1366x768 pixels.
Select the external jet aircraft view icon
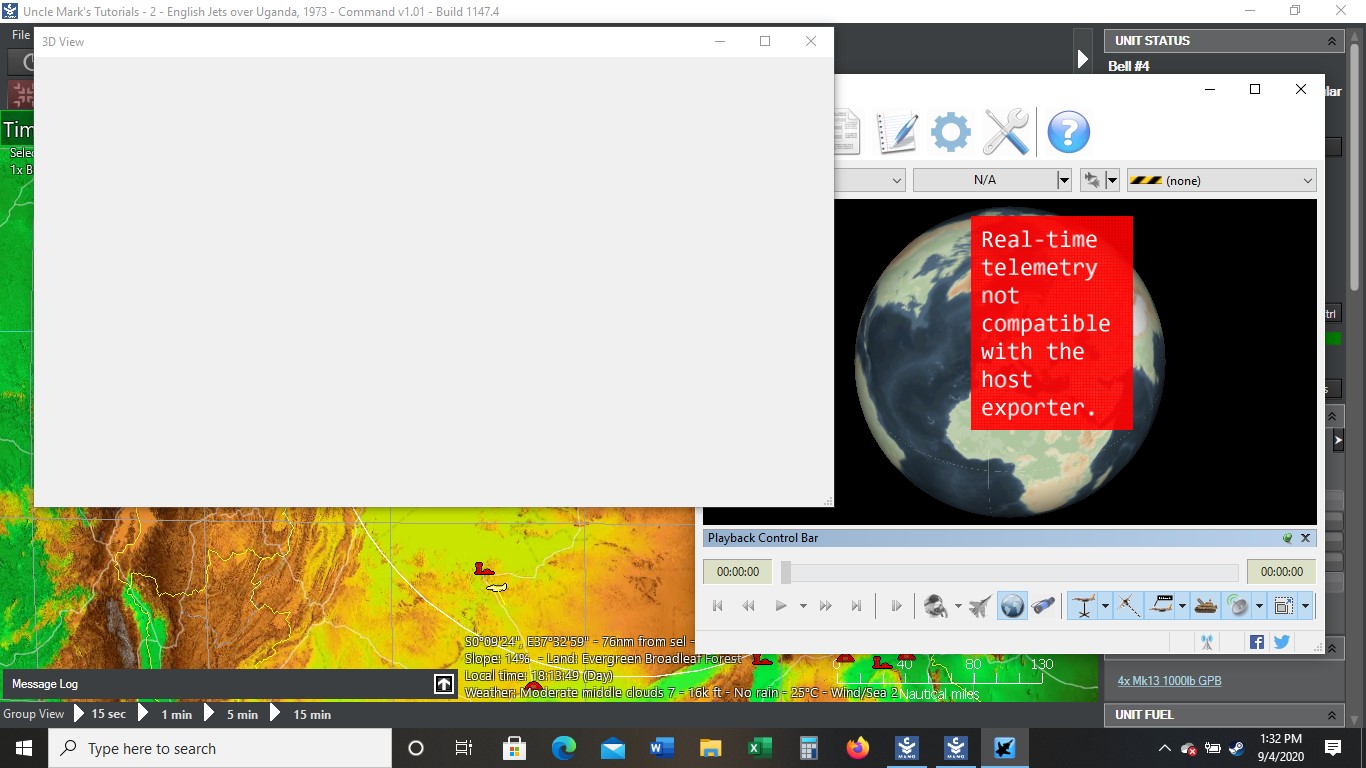pos(981,606)
